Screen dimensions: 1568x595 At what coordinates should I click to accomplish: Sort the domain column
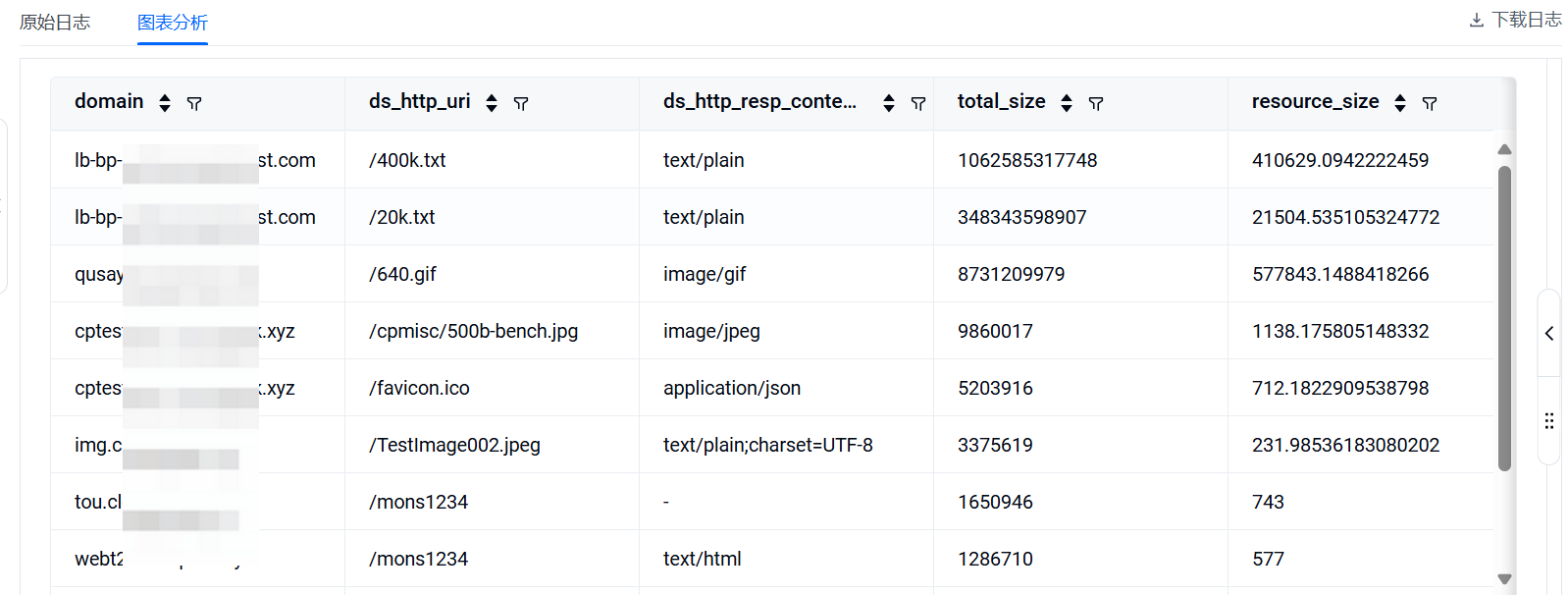165,103
